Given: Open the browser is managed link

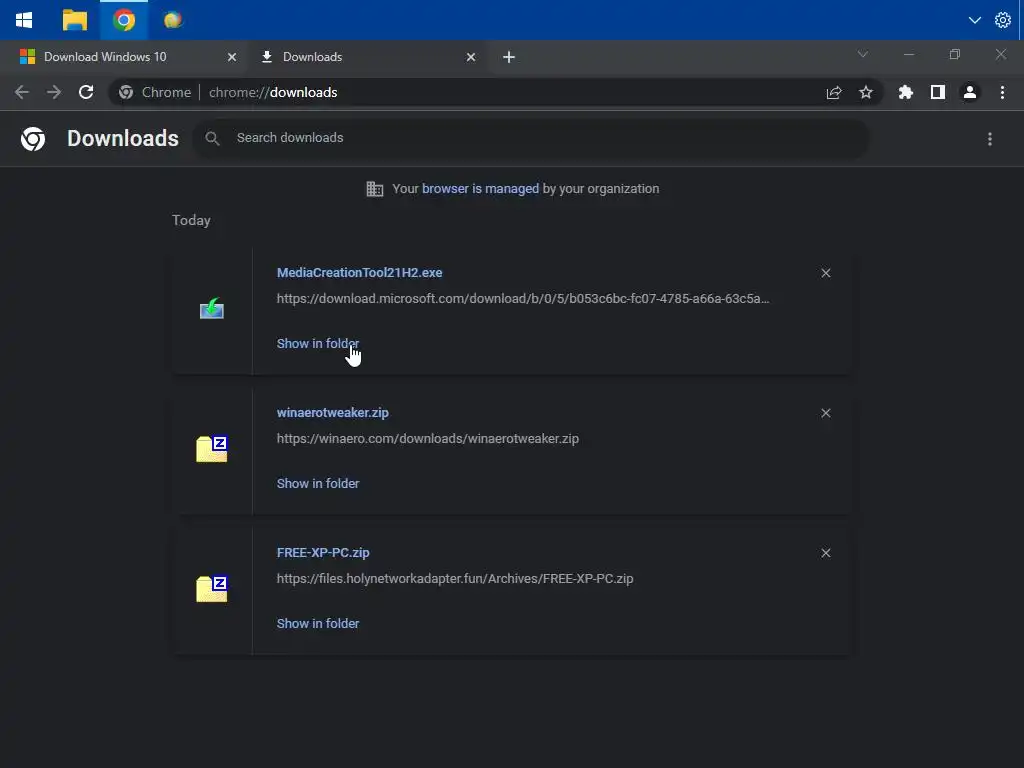Looking at the screenshot, I should (x=481, y=189).
